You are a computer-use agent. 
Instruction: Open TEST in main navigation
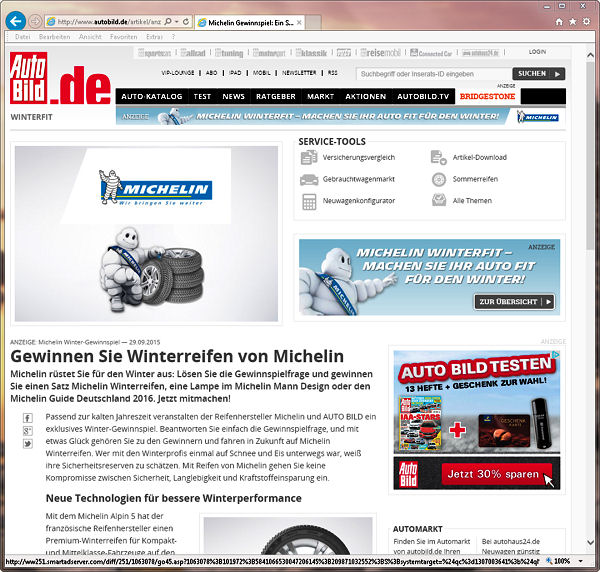(x=202, y=96)
